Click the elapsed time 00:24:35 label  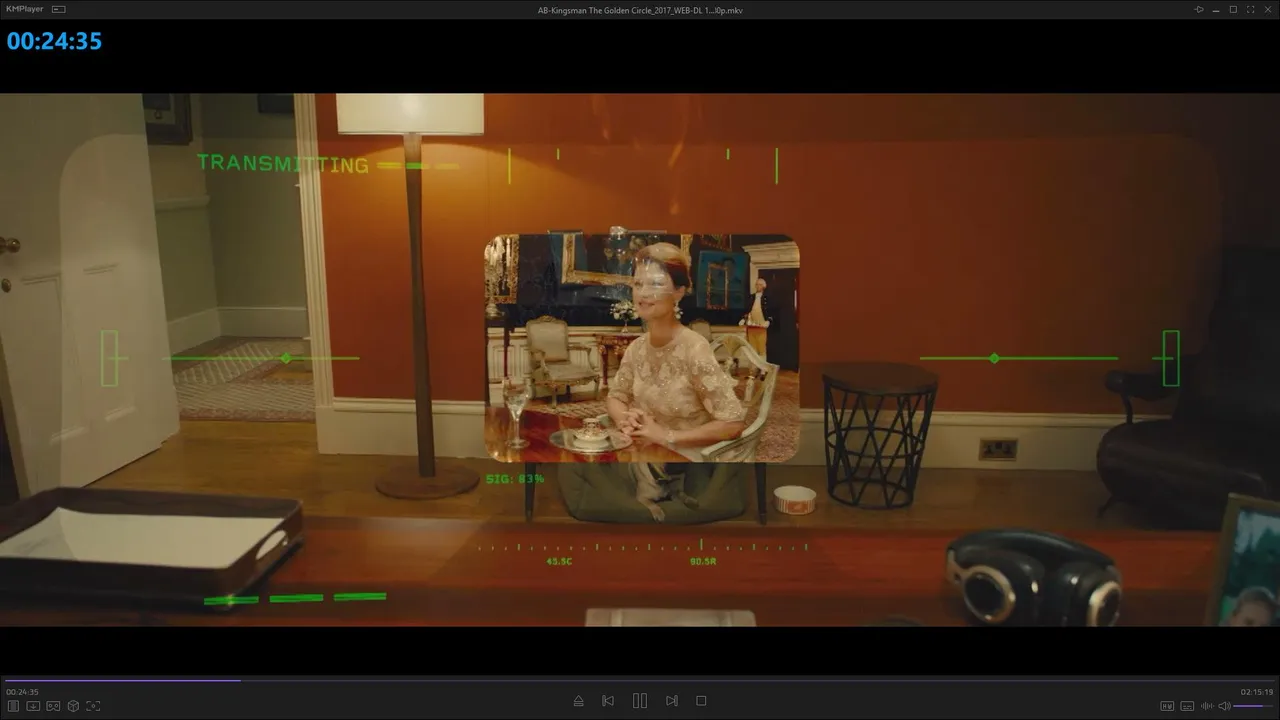[22, 692]
